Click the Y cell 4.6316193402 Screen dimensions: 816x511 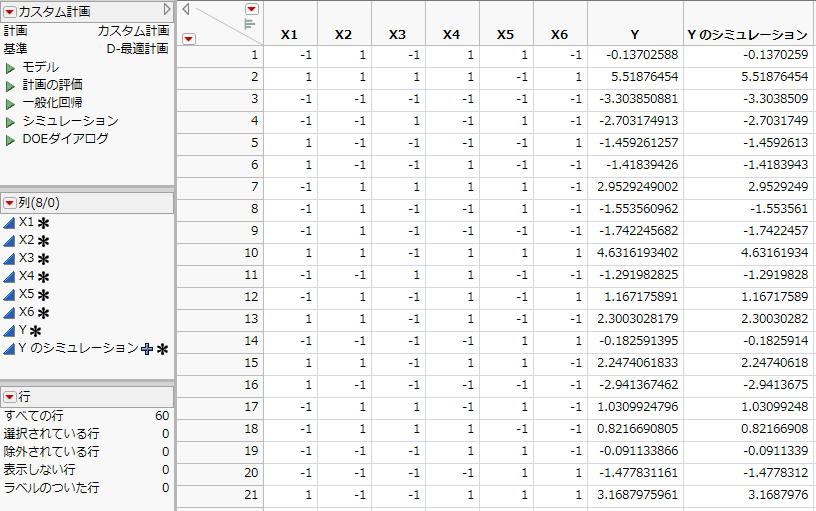pyautogui.click(x=635, y=253)
